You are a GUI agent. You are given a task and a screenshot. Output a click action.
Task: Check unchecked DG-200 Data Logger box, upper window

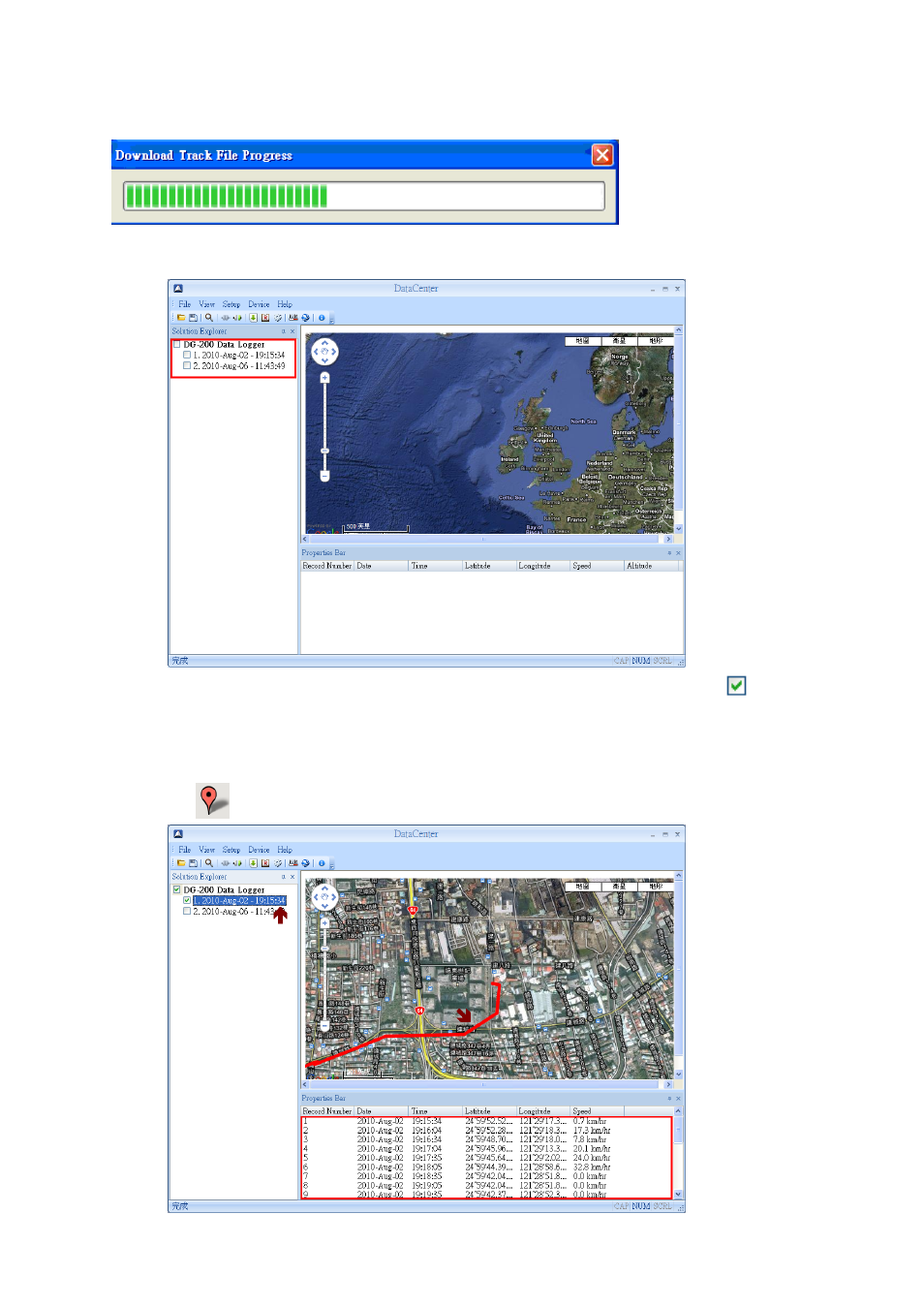coord(177,344)
